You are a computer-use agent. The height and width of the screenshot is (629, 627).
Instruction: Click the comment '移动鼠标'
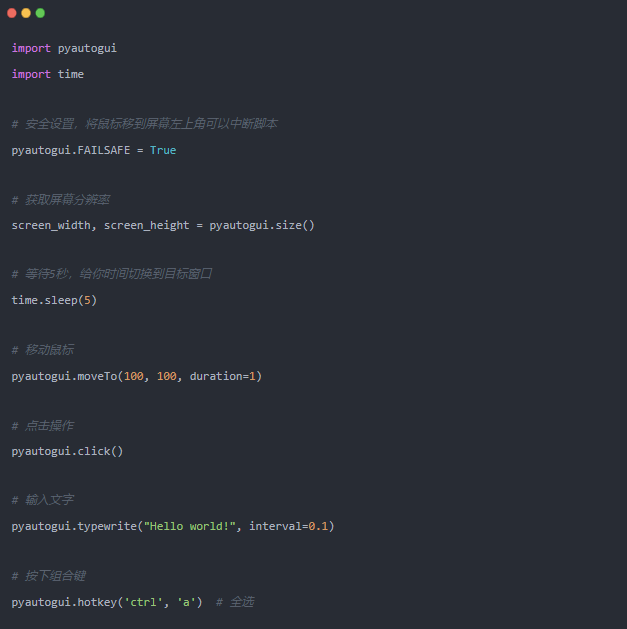[x=43, y=350]
